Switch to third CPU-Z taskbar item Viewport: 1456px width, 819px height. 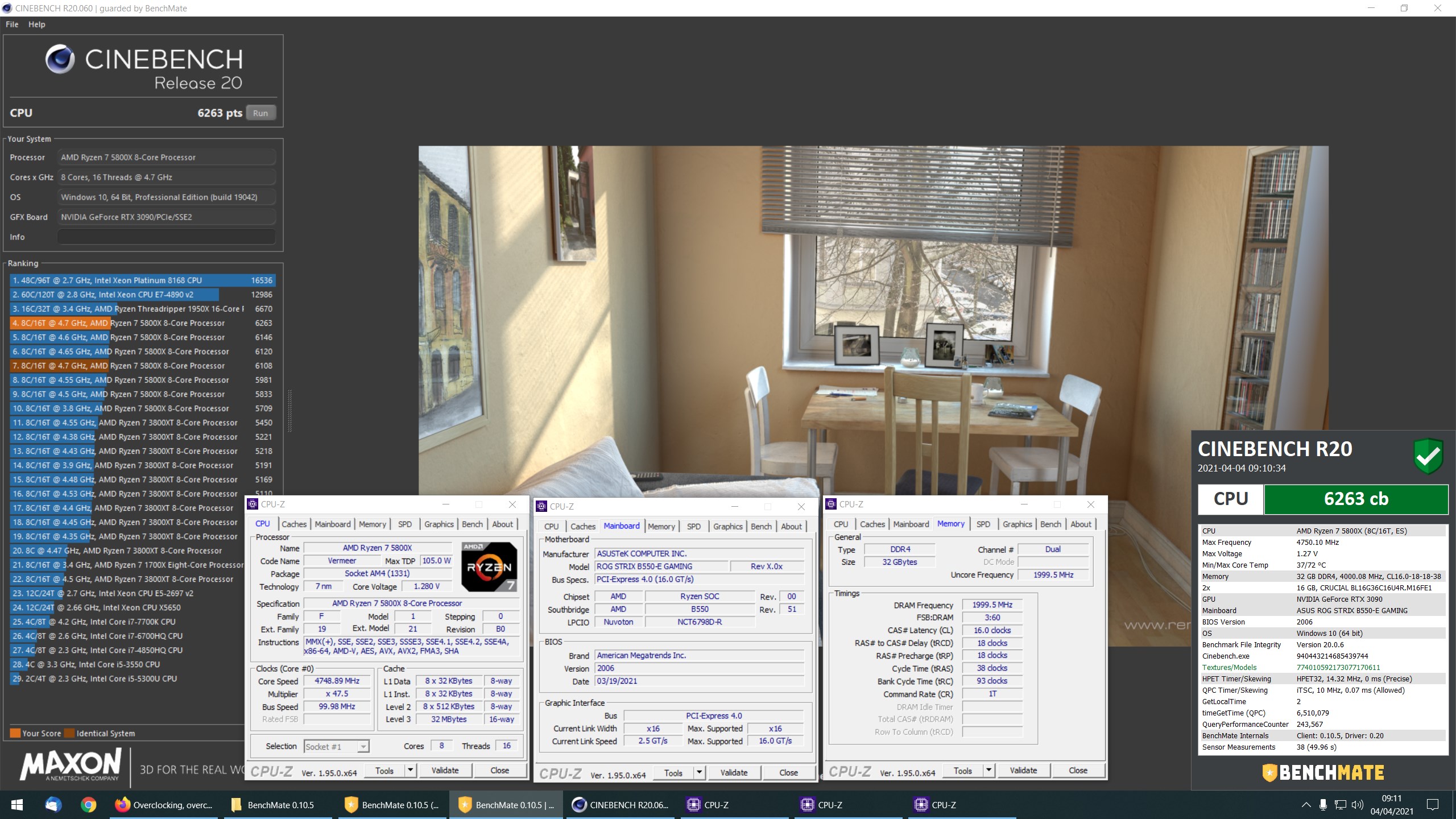pyautogui.click(x=962, y=805)
